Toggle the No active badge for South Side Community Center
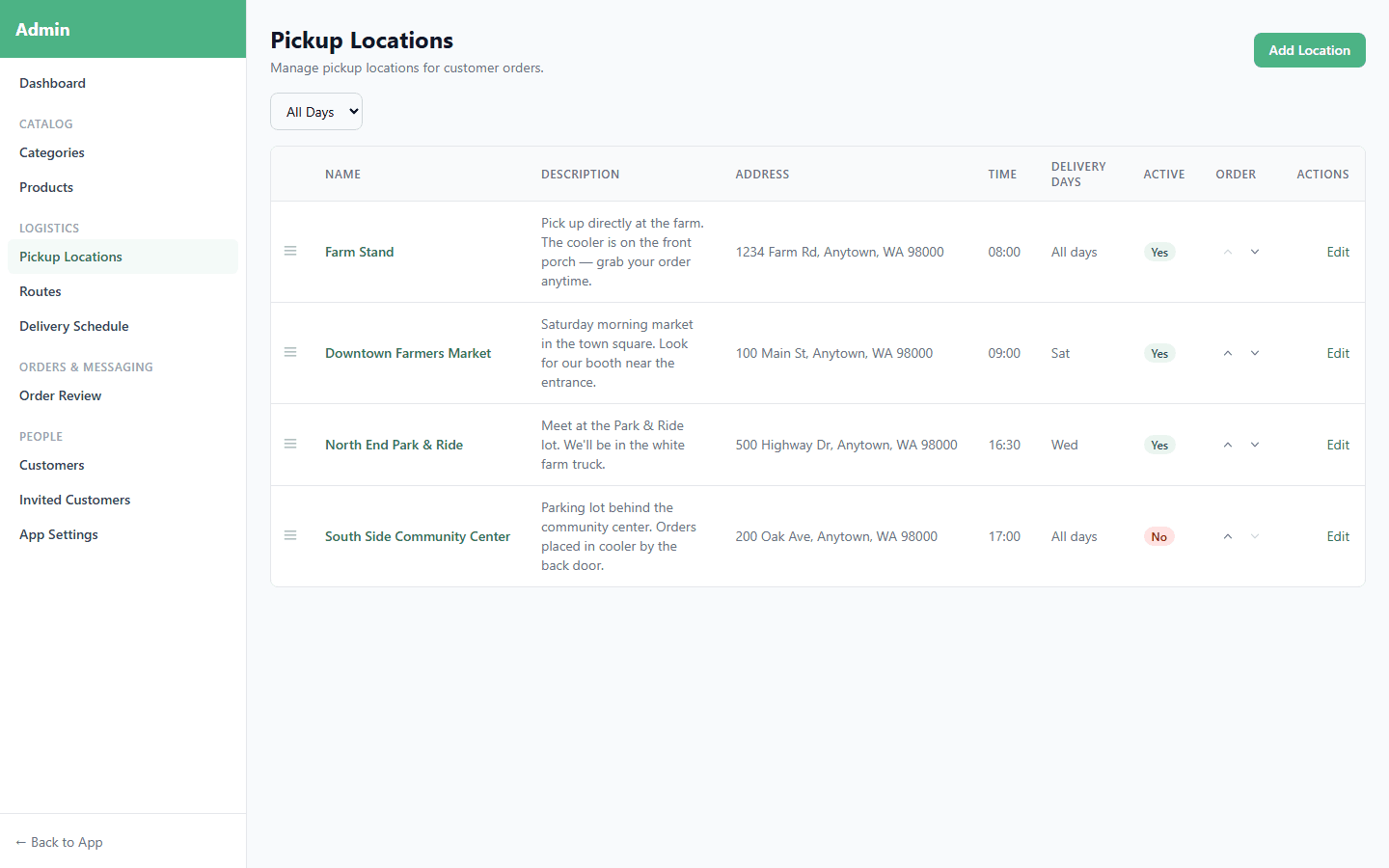The image size is (1389, 868). click(x=1159, y=535)
